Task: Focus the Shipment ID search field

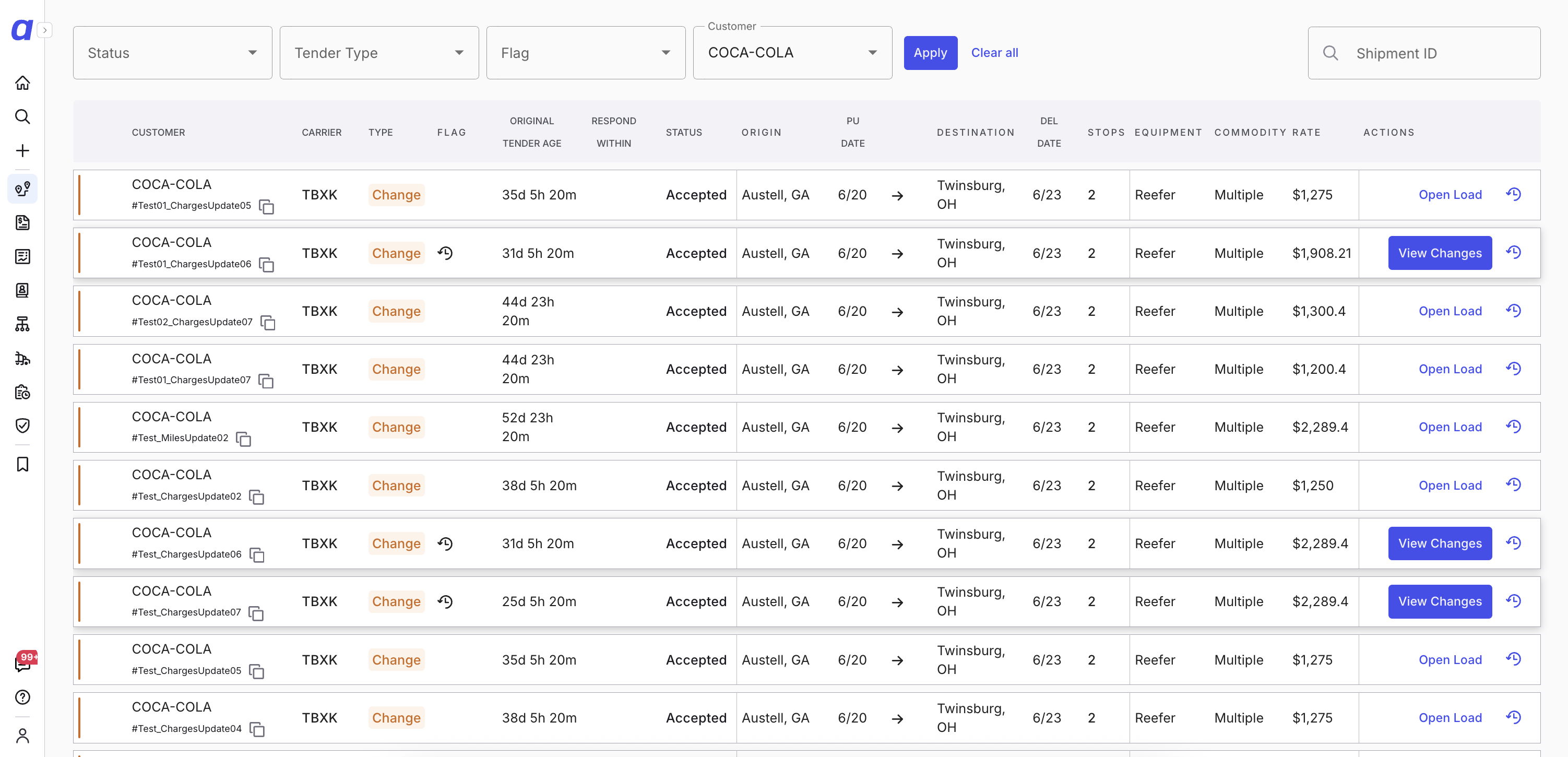Action: pos(1424,53)
